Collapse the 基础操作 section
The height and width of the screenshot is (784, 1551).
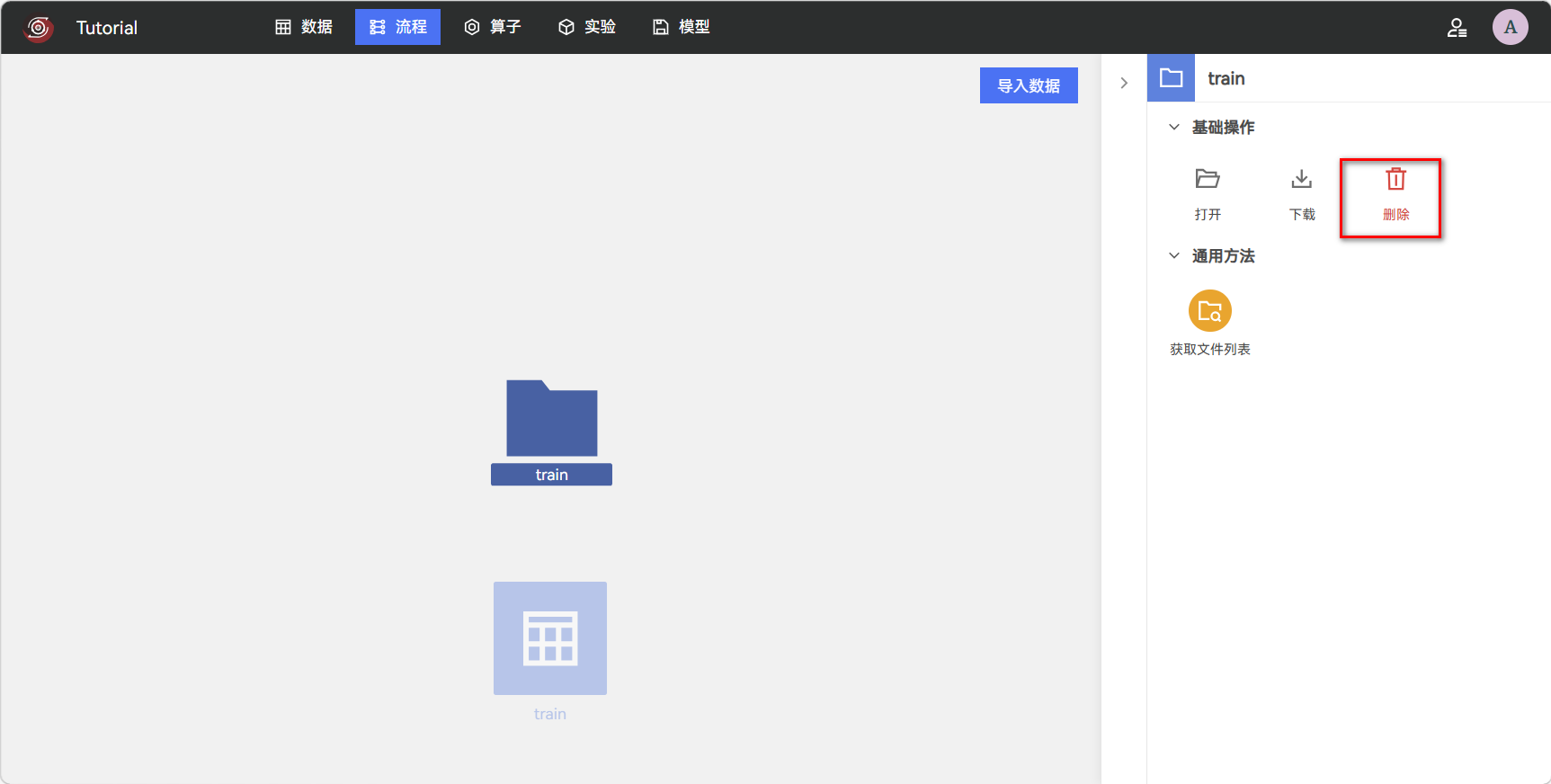(x=1174, y=127)
